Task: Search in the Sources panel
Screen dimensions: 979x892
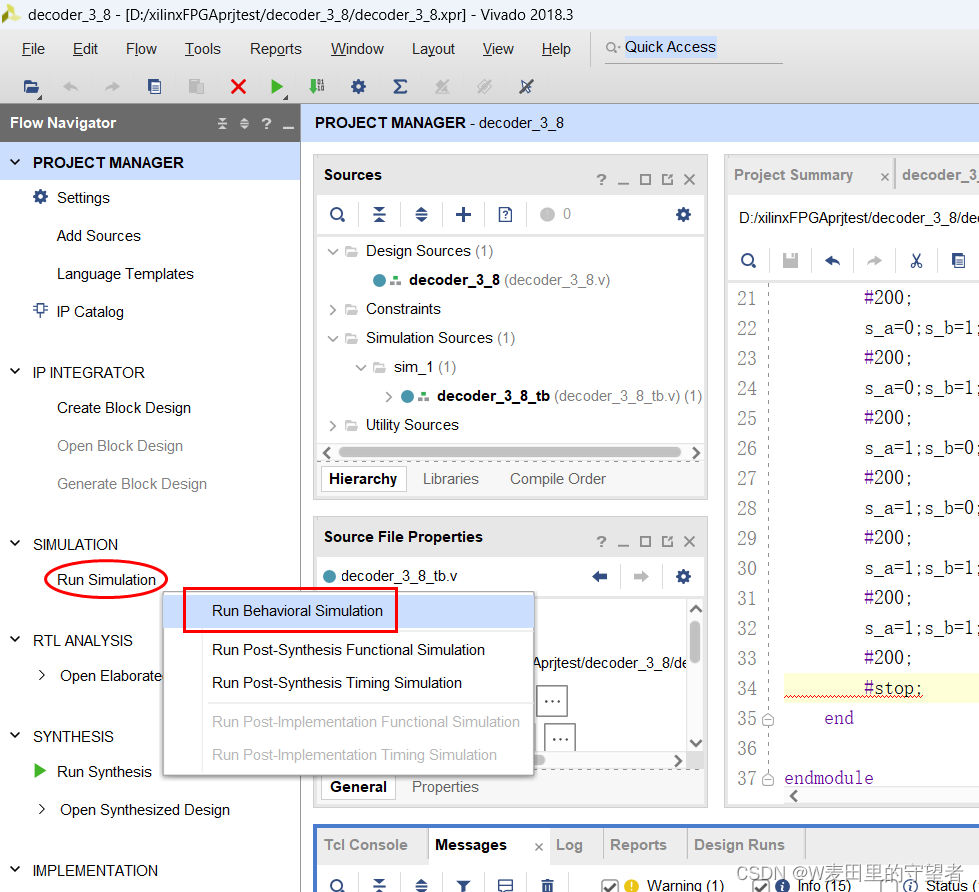Action: coord(337,215)
